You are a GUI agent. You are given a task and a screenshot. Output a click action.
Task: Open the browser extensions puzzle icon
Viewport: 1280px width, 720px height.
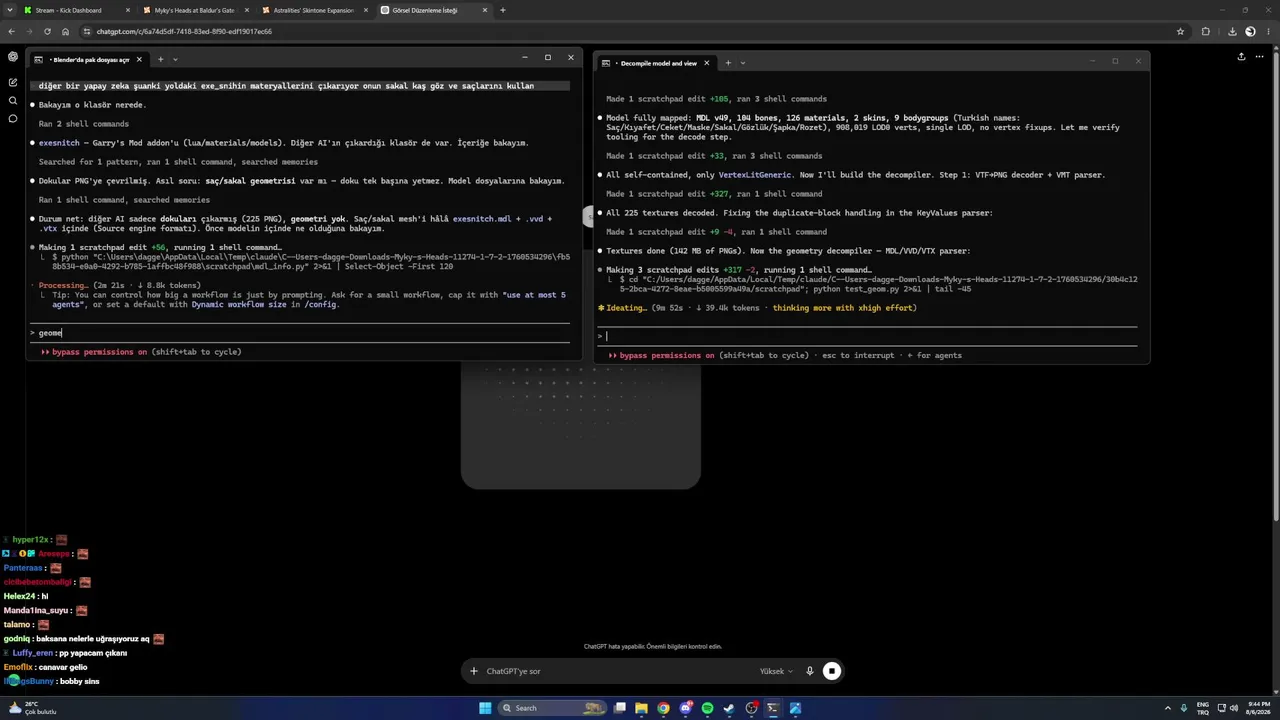(1205, 31)
